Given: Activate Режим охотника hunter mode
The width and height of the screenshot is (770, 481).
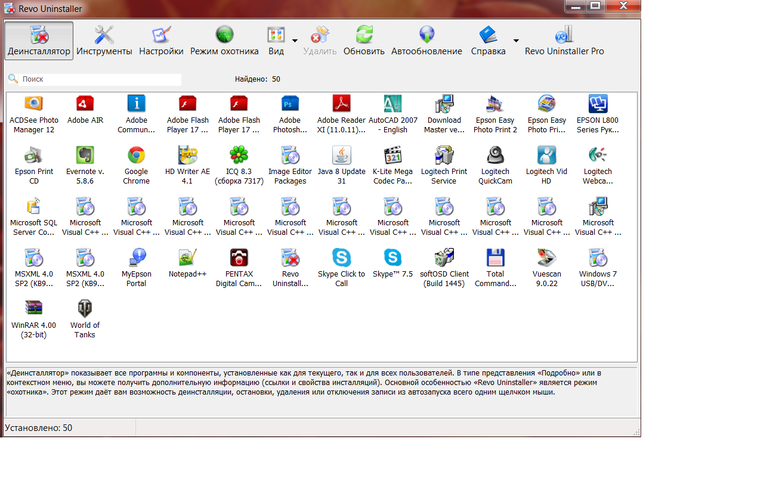Looking at the screenshot, I should 224,41.
